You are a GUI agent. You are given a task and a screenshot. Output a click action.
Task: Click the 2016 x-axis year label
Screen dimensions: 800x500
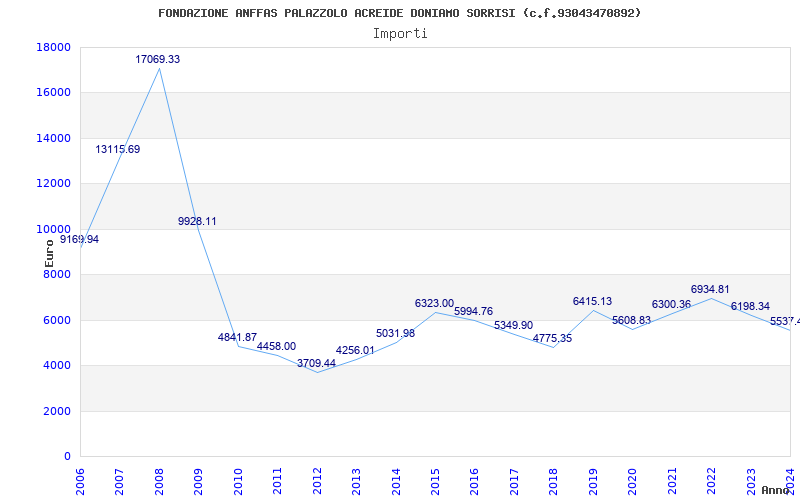pos(475,481)
